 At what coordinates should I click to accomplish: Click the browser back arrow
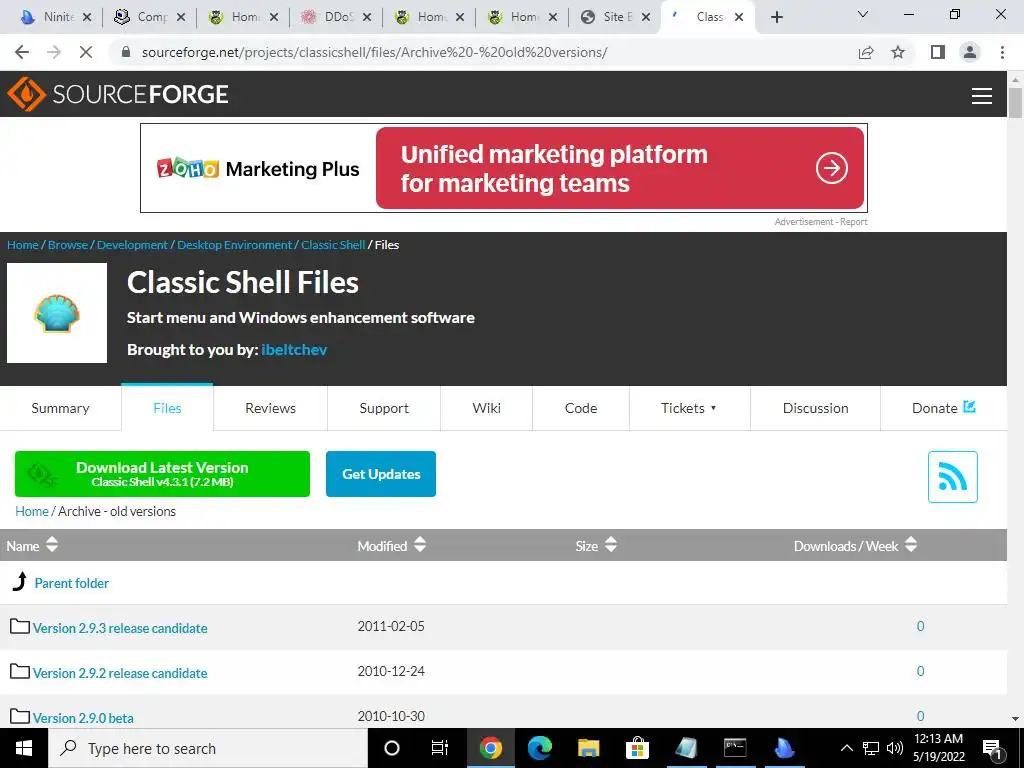pos(22,52)
